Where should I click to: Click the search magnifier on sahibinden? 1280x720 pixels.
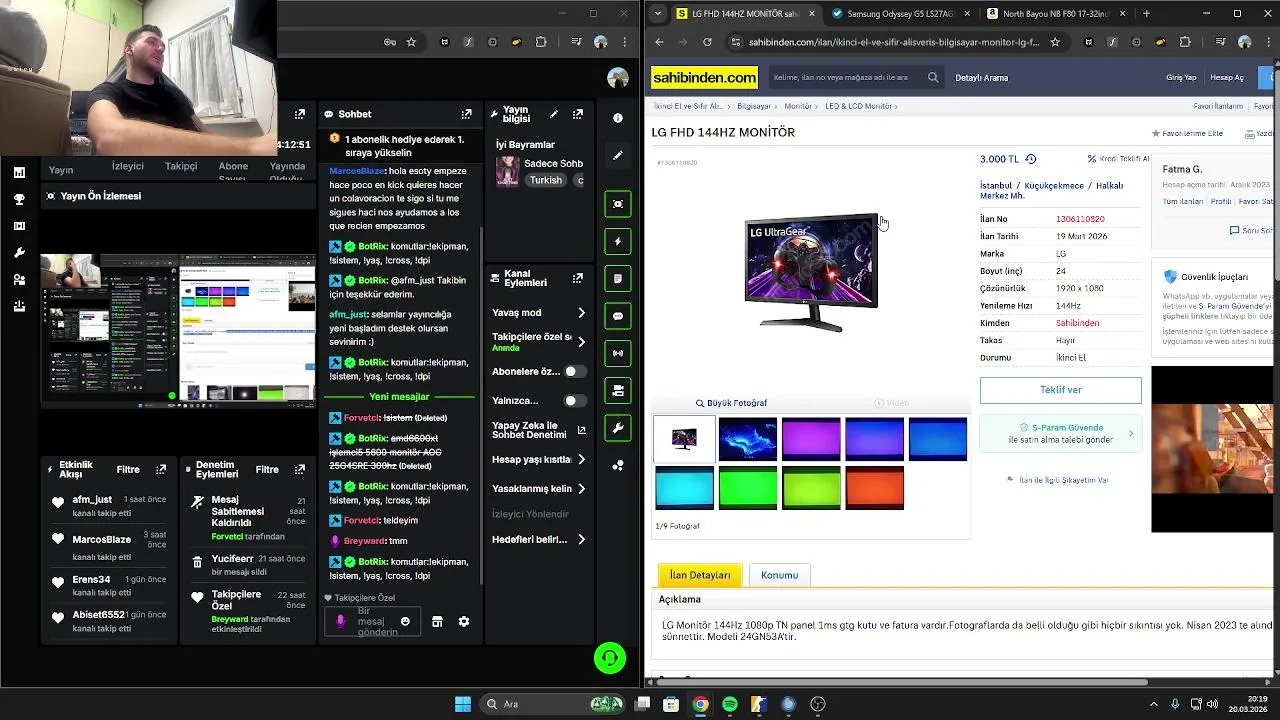pos(933,77)
